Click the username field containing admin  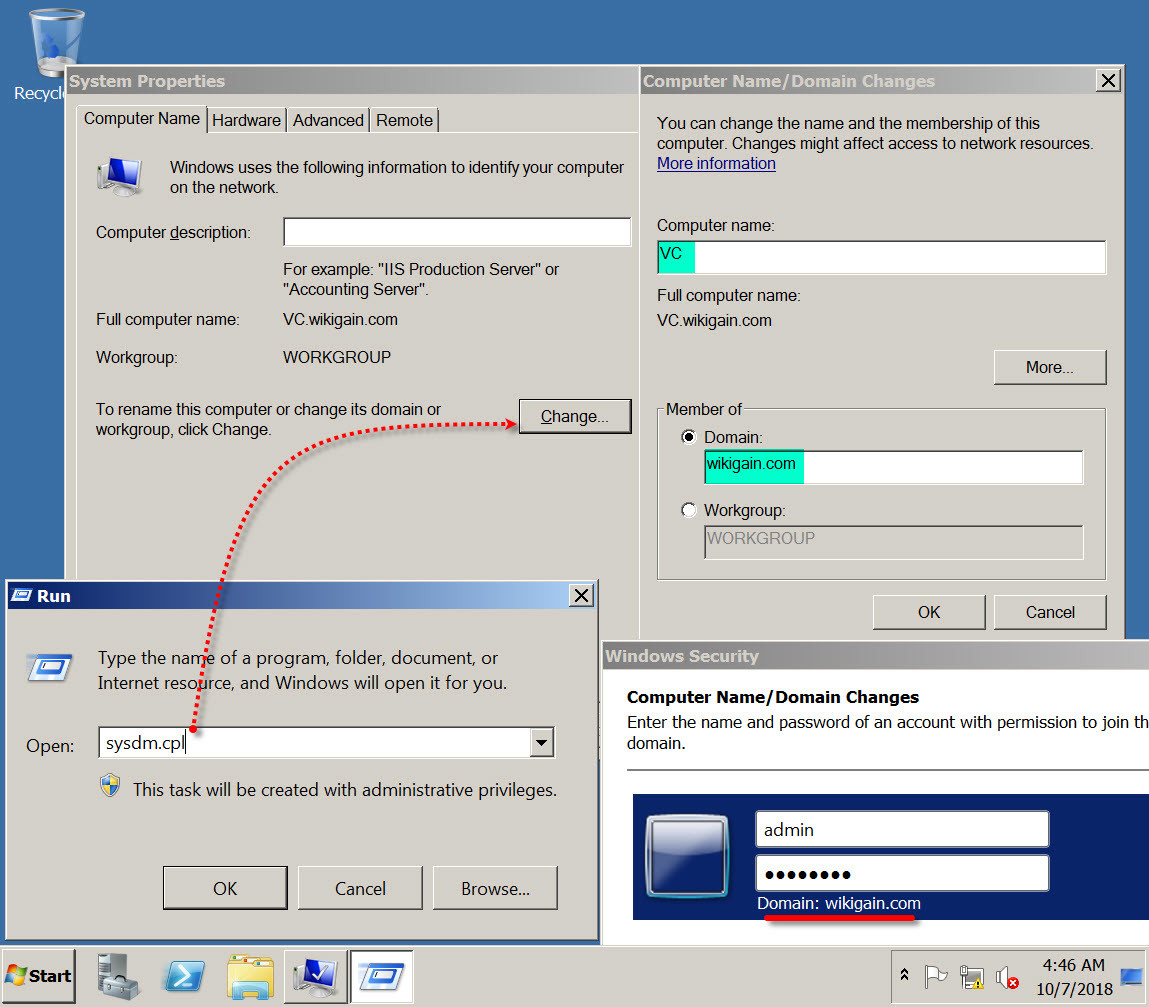click(902, 829)
